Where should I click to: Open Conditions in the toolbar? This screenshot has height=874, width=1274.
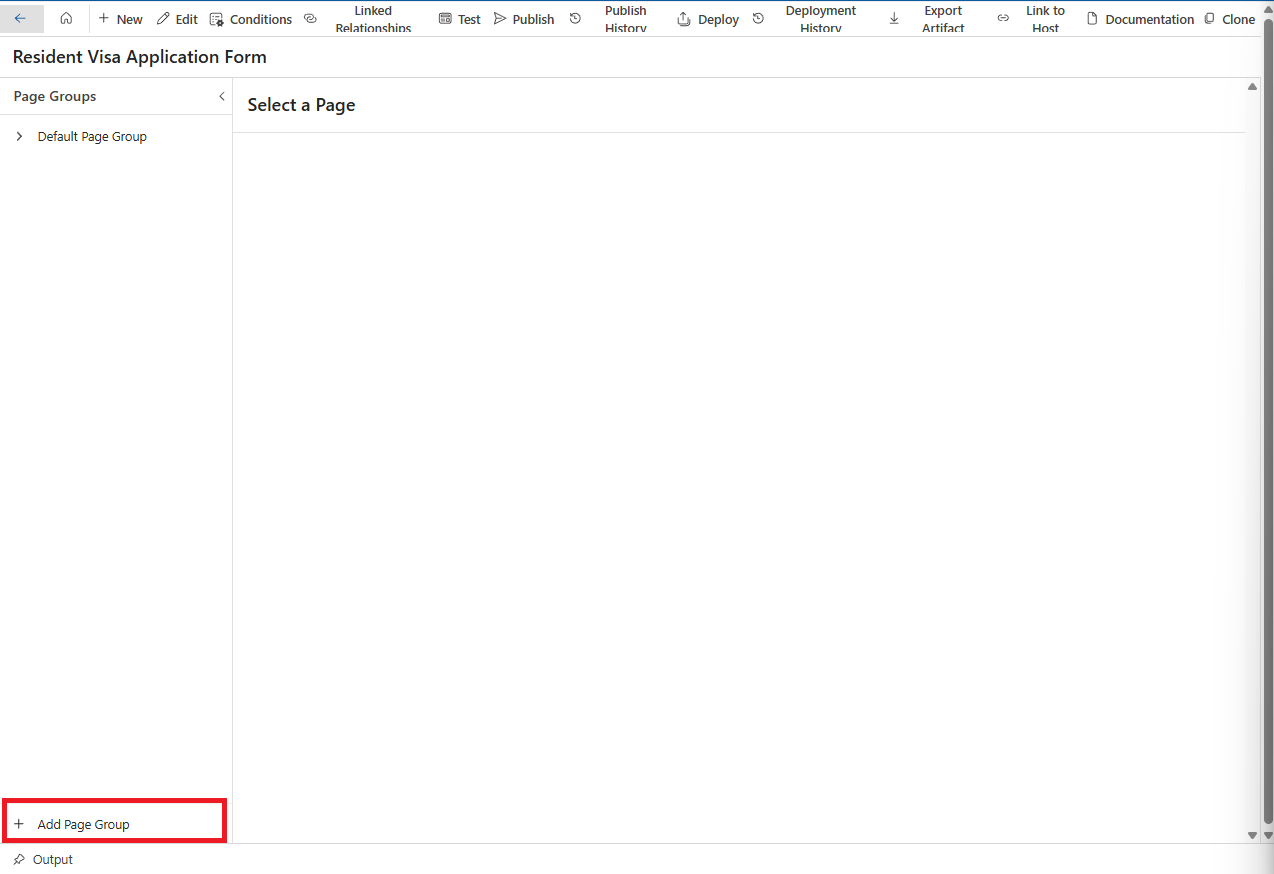[x=251, y=19]
